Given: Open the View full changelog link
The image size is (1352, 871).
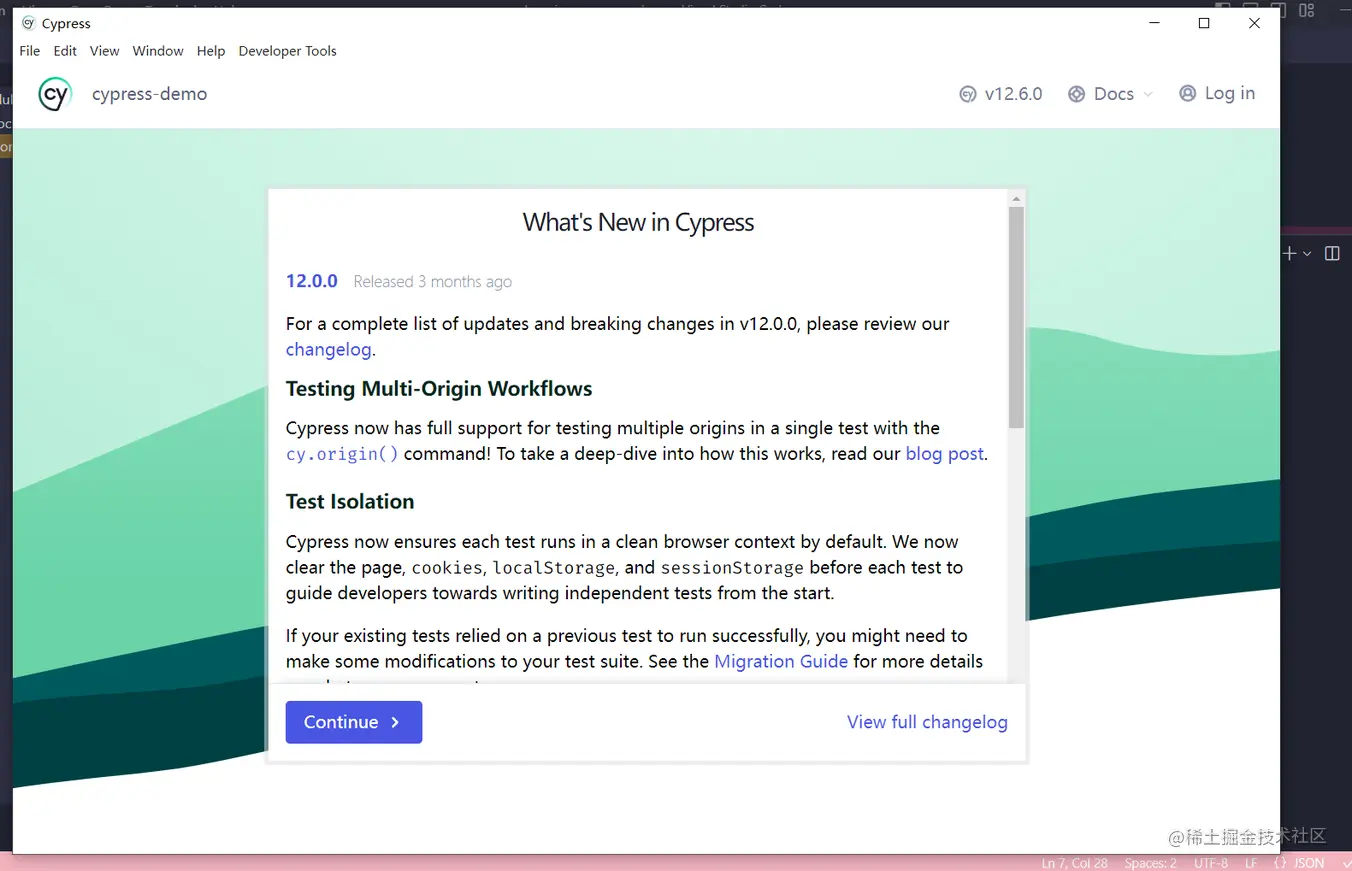Looking at the screenshot, I should click(927, 722).
